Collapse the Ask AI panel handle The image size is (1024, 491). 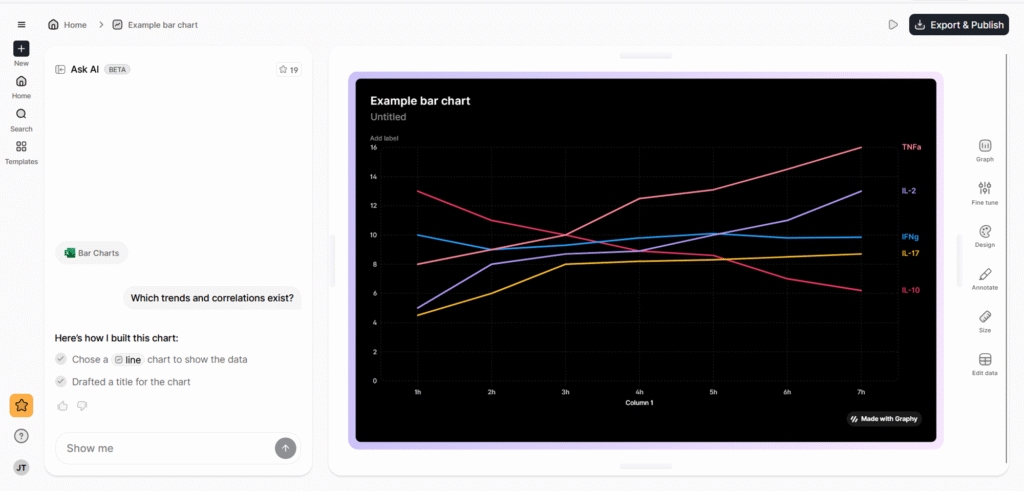[x=331, y=260]
